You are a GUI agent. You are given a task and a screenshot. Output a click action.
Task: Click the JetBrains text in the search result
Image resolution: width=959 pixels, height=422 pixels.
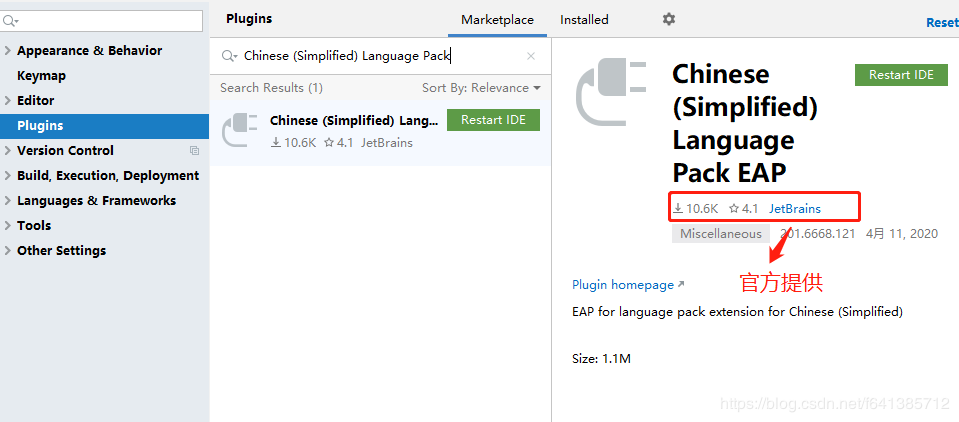(387, 143)
